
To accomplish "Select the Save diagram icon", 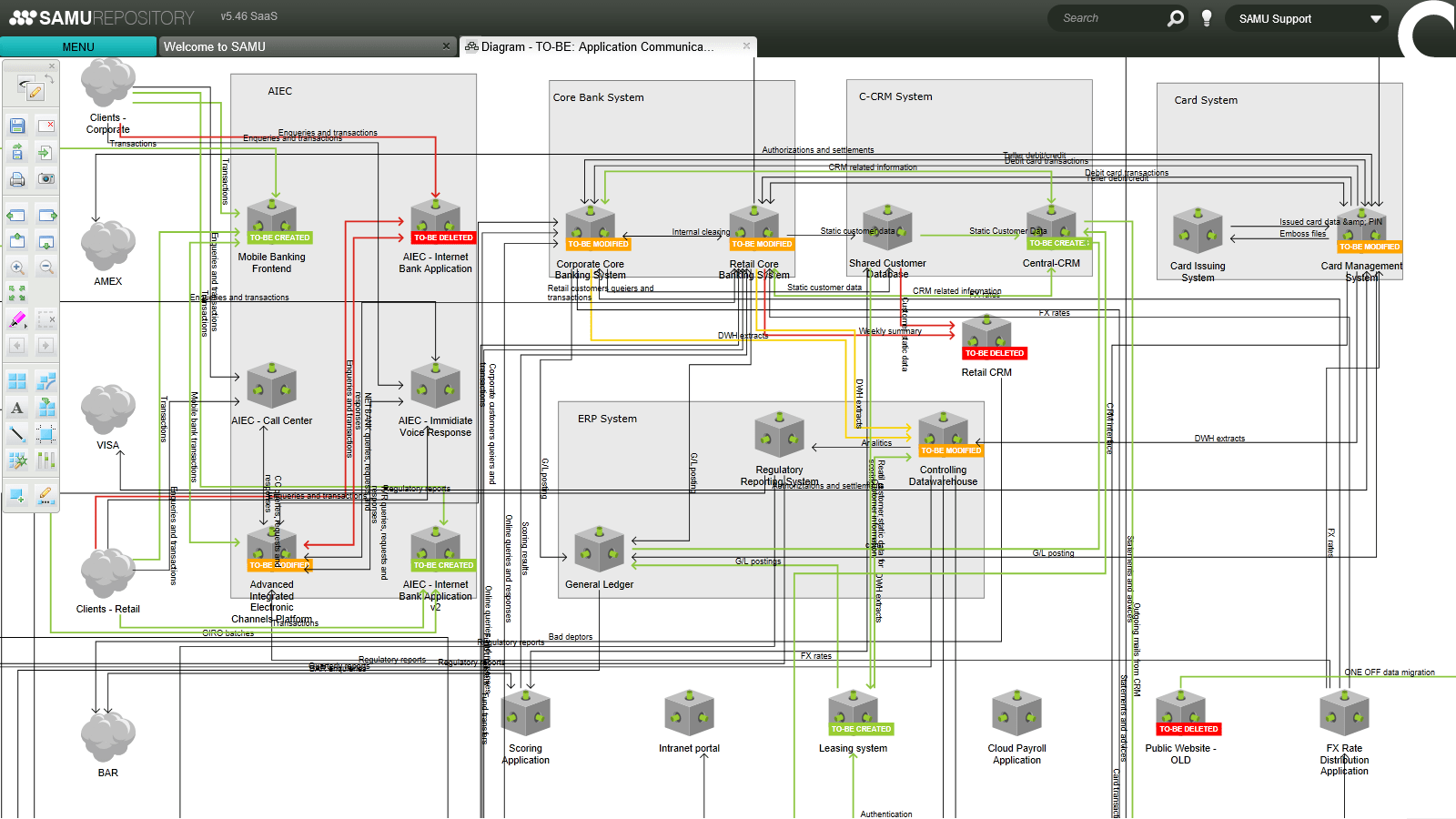I will pyautogui.click(x=17, y=127).
